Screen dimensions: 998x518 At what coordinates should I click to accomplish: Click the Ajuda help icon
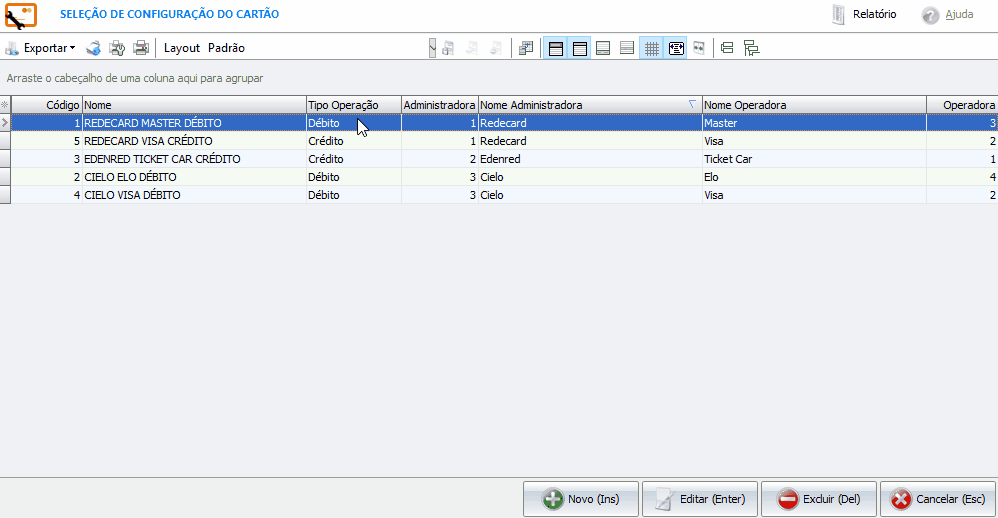(x=931, y=15)
